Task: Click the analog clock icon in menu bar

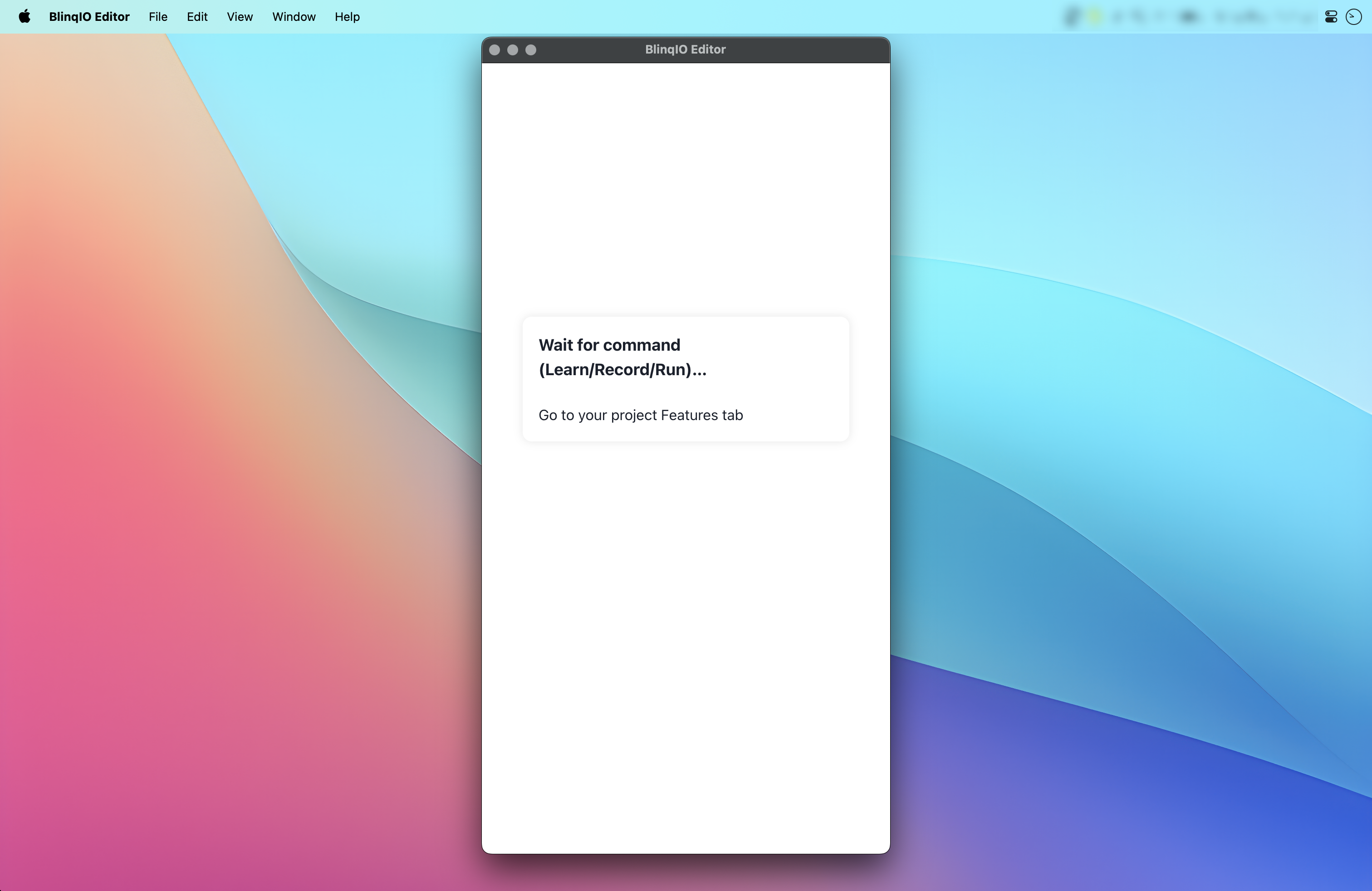Action: pos(1353,17)
